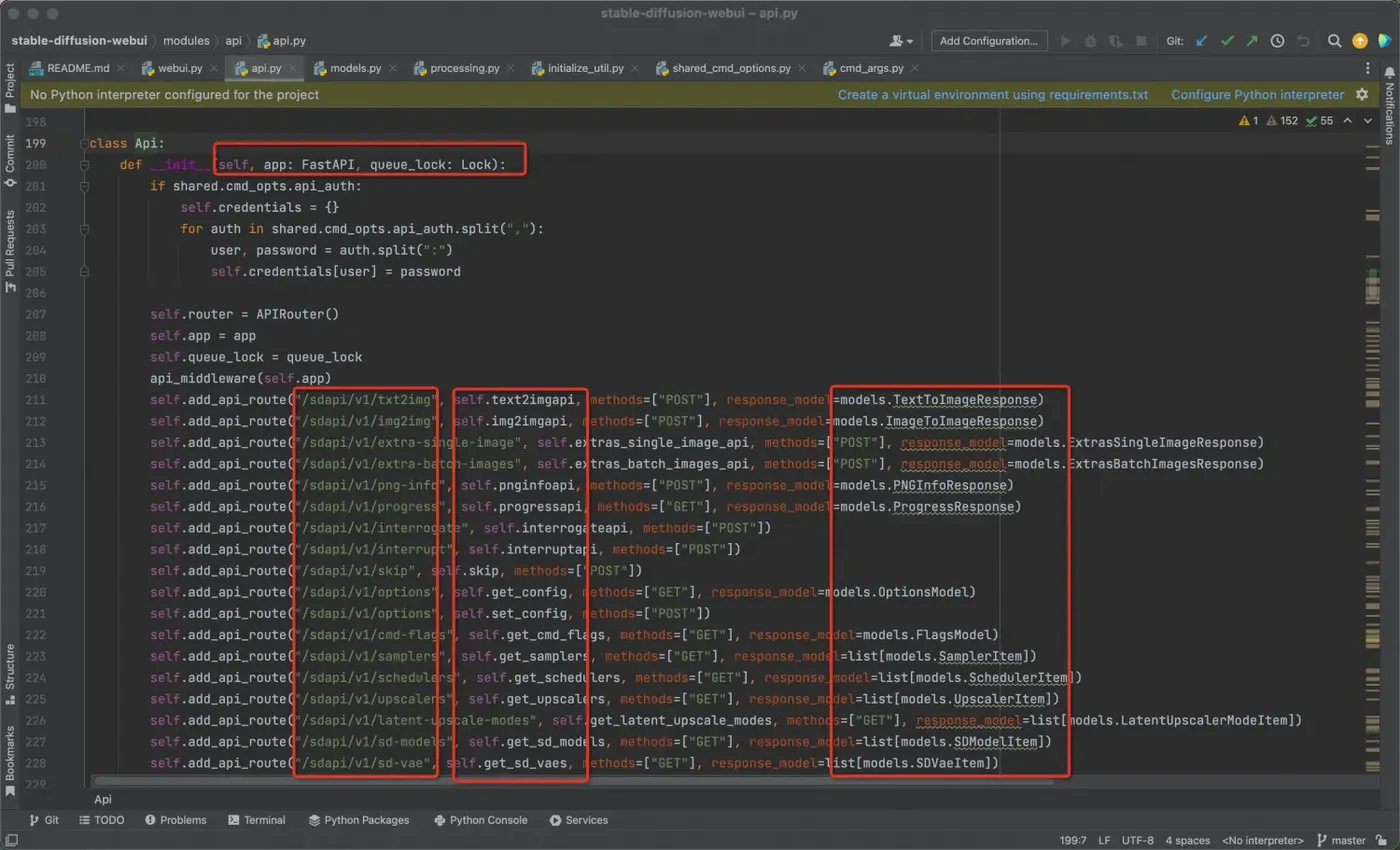Click the Git Rollback undo icon
This screenshot has width=1400, height=850.
point(1303,41)
